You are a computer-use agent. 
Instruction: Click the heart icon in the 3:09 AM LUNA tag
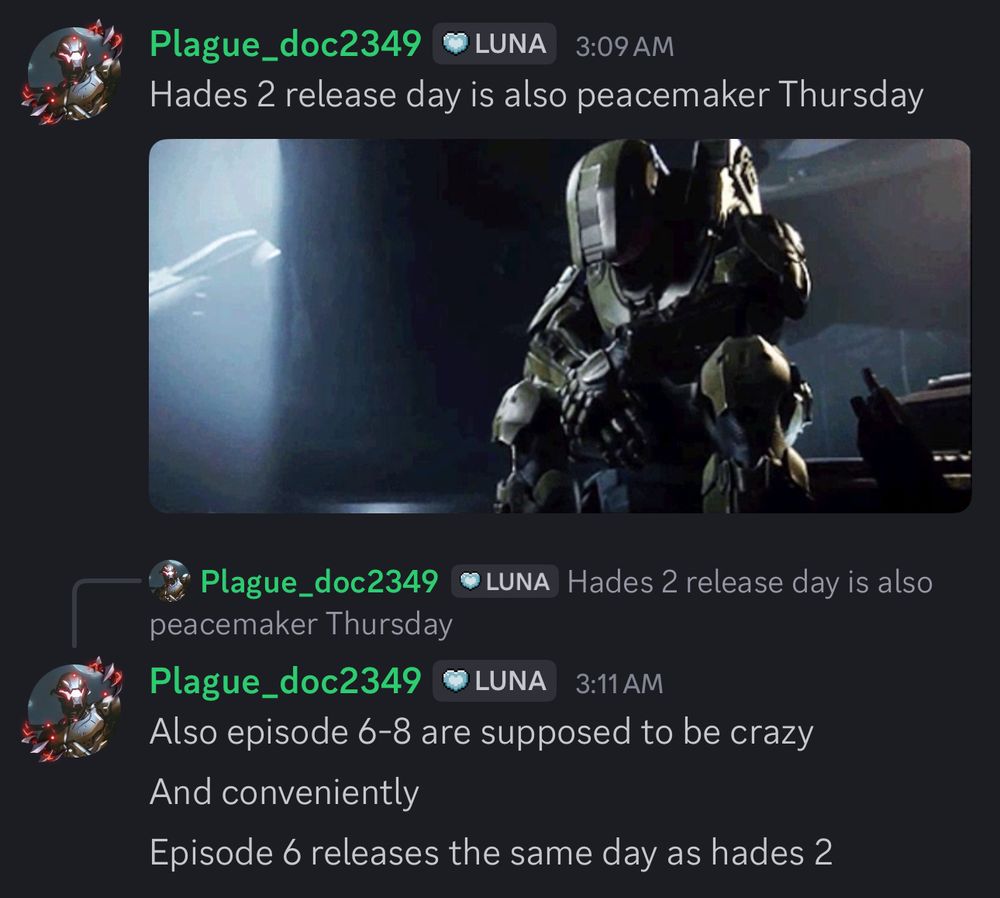455,43
